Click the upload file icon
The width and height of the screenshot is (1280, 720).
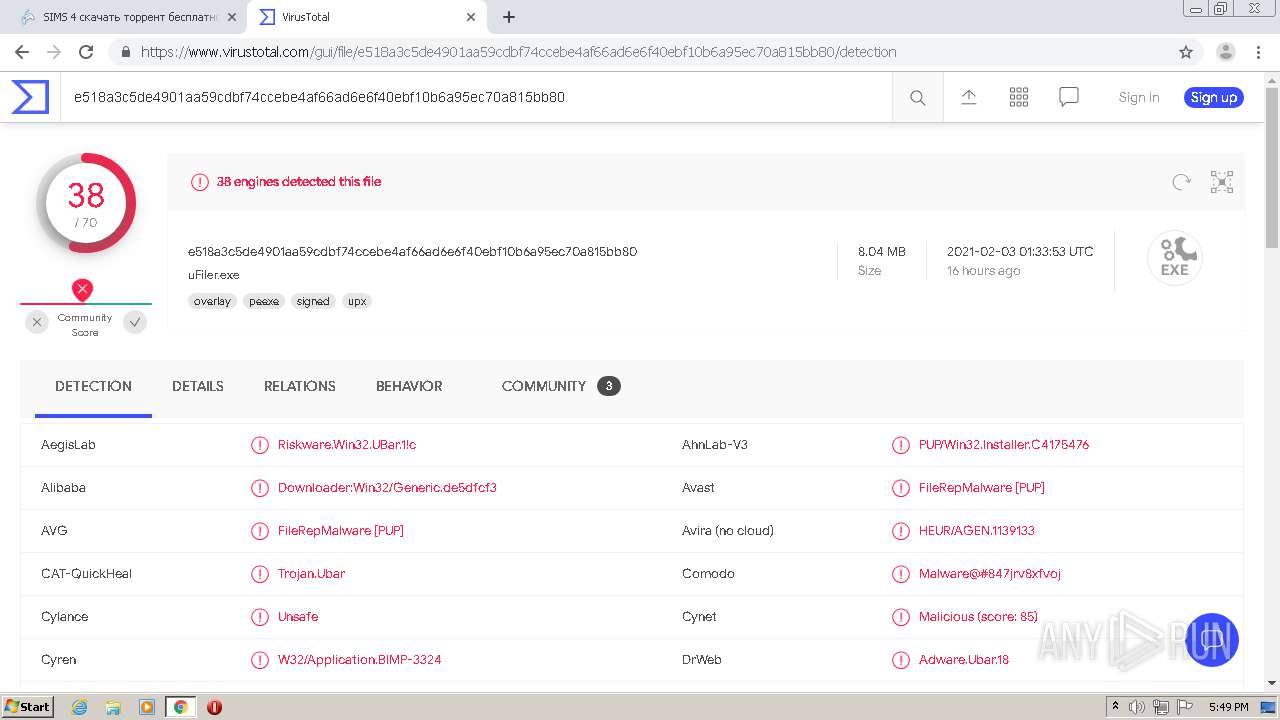point(968,97)
